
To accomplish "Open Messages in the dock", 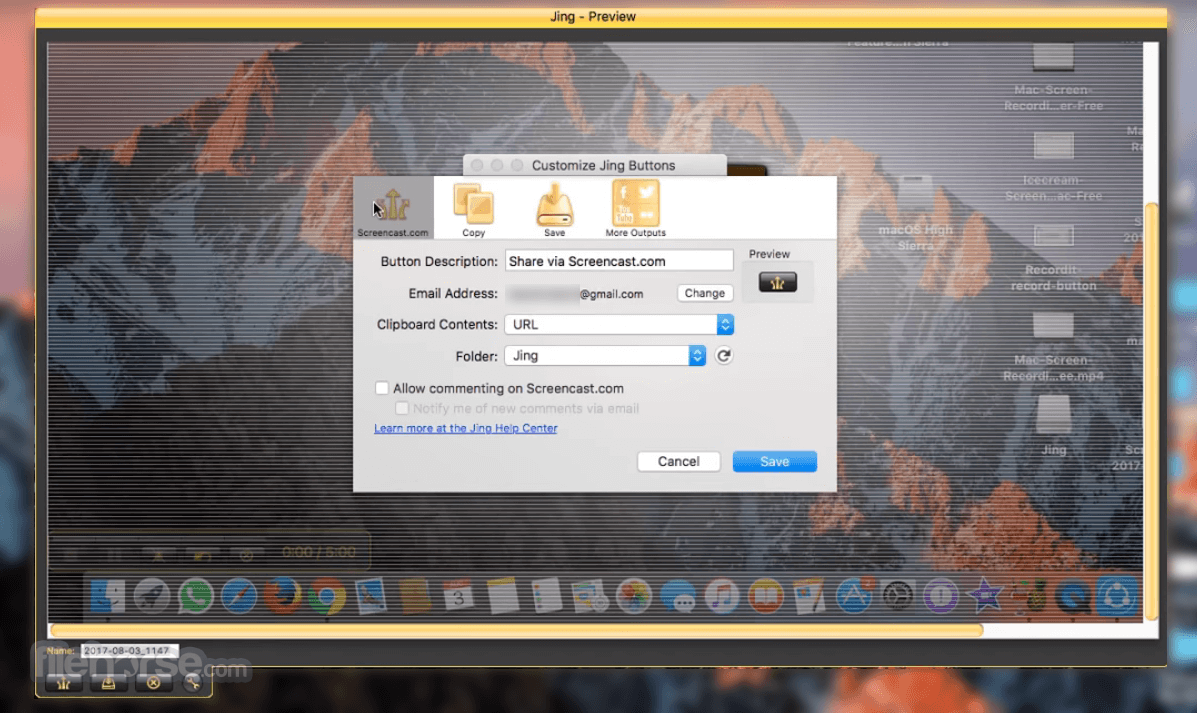I will click(x=678, y=596).
